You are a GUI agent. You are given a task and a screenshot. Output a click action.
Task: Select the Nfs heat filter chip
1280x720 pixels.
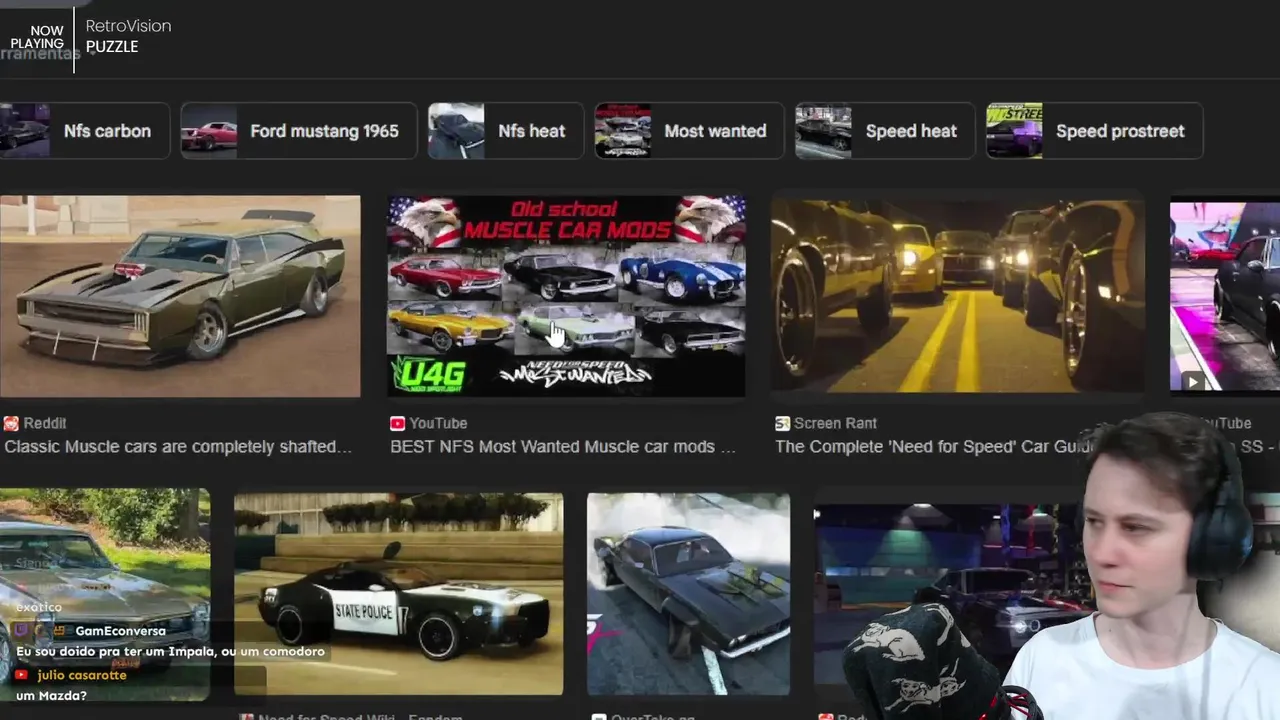point(506,131)
